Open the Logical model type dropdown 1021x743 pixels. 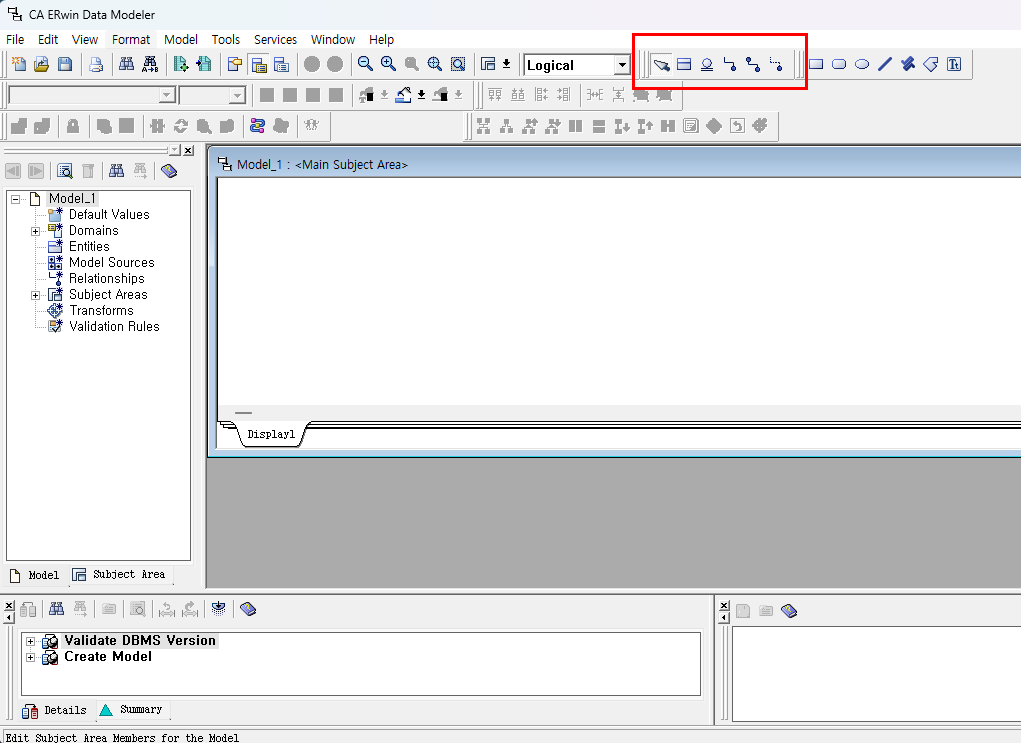[x=622, y=65]
